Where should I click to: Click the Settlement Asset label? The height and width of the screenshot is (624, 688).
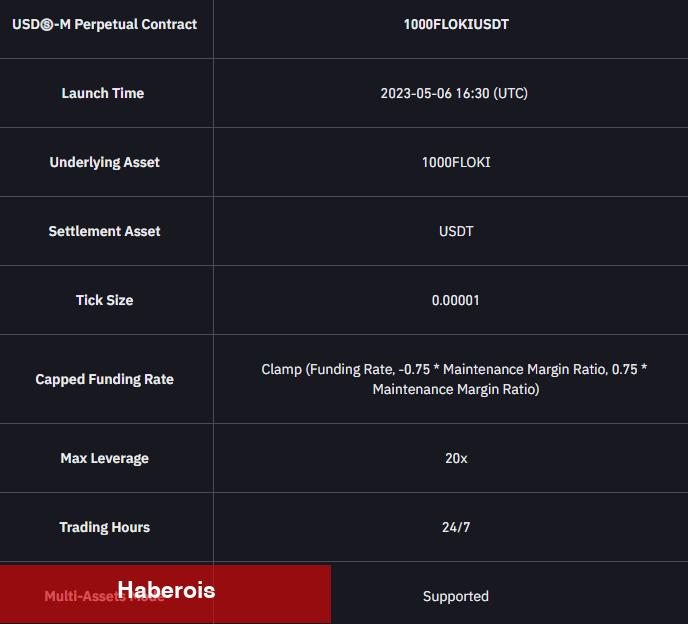(104, 231)
